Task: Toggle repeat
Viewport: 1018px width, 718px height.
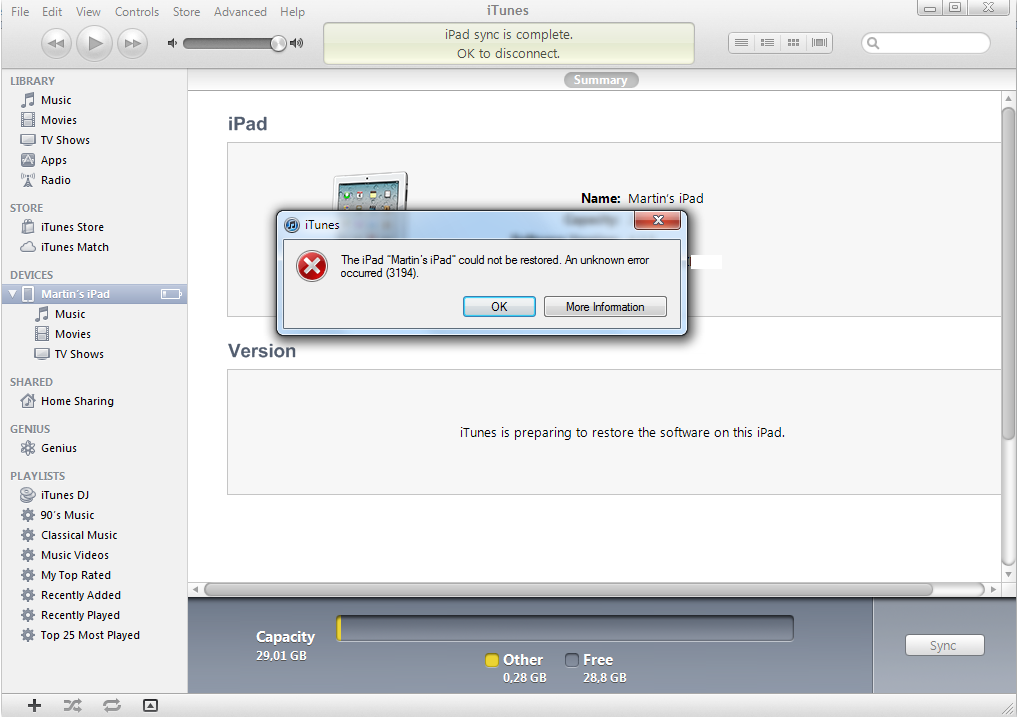Action: (112, 706)
